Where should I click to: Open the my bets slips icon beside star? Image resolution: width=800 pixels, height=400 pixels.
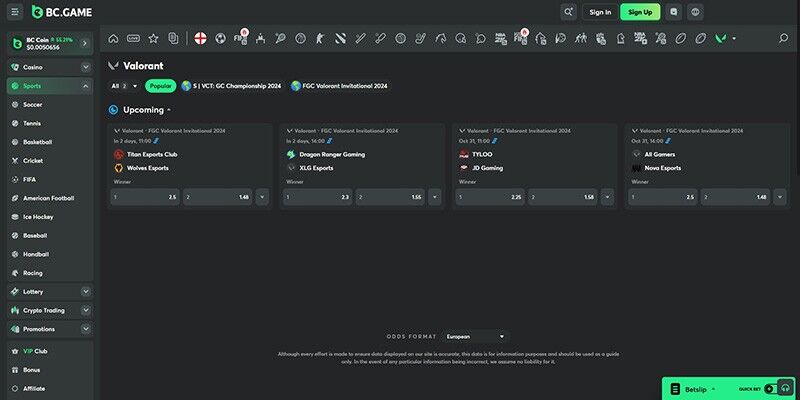click(x=173, y=38)
